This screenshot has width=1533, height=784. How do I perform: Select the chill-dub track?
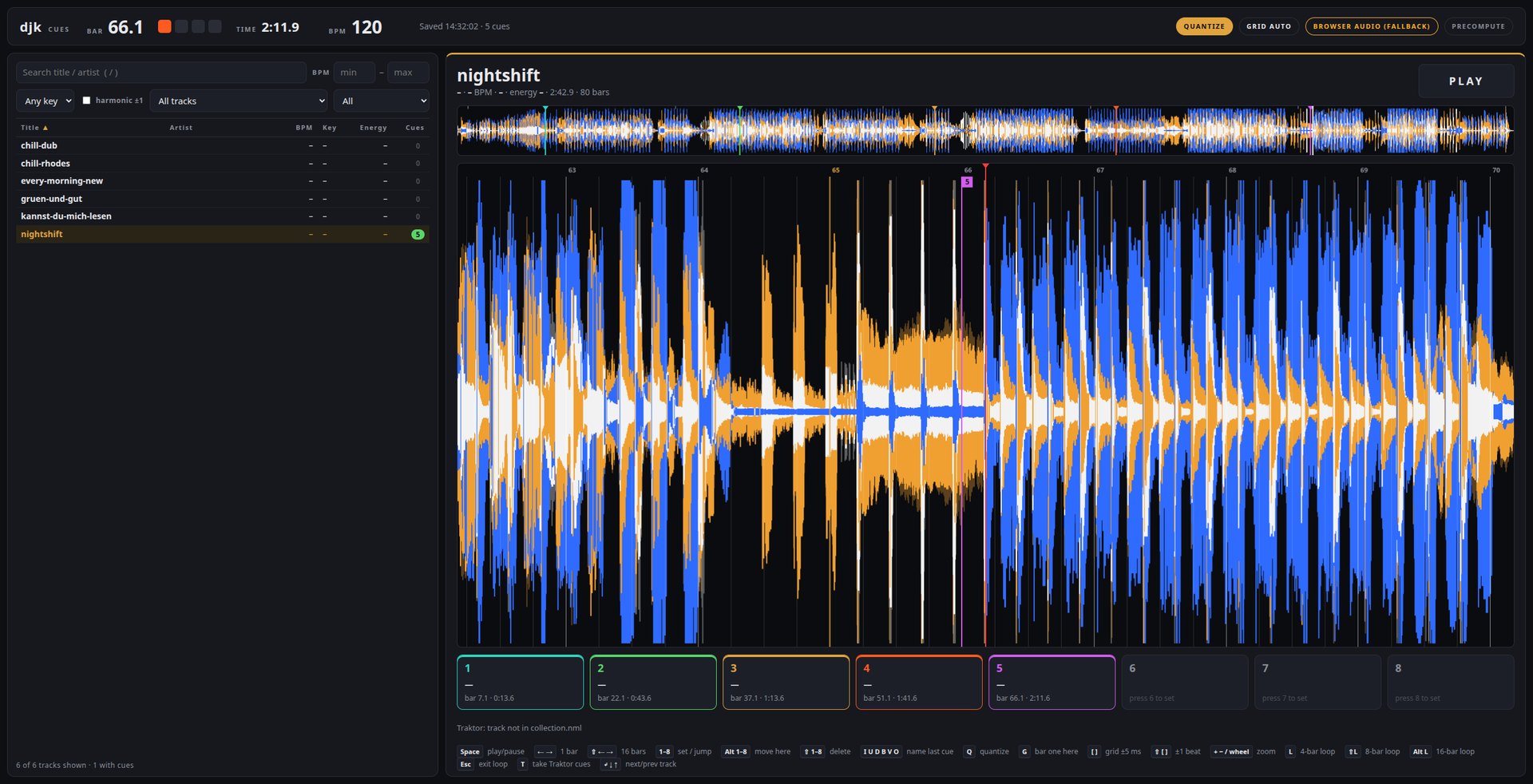pyautogui.click(x=223, y=146)
